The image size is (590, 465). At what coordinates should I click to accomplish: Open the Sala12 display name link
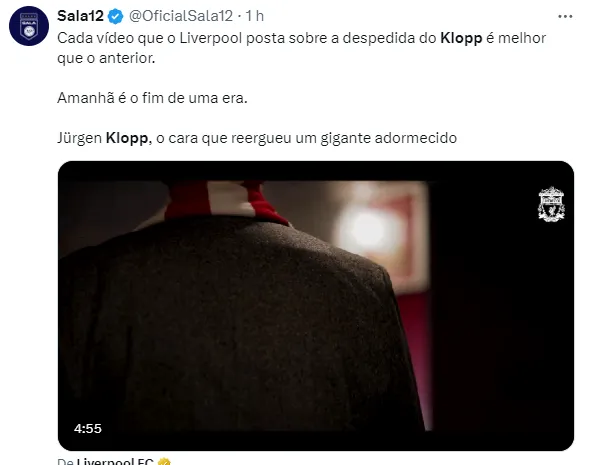point(81,16)
